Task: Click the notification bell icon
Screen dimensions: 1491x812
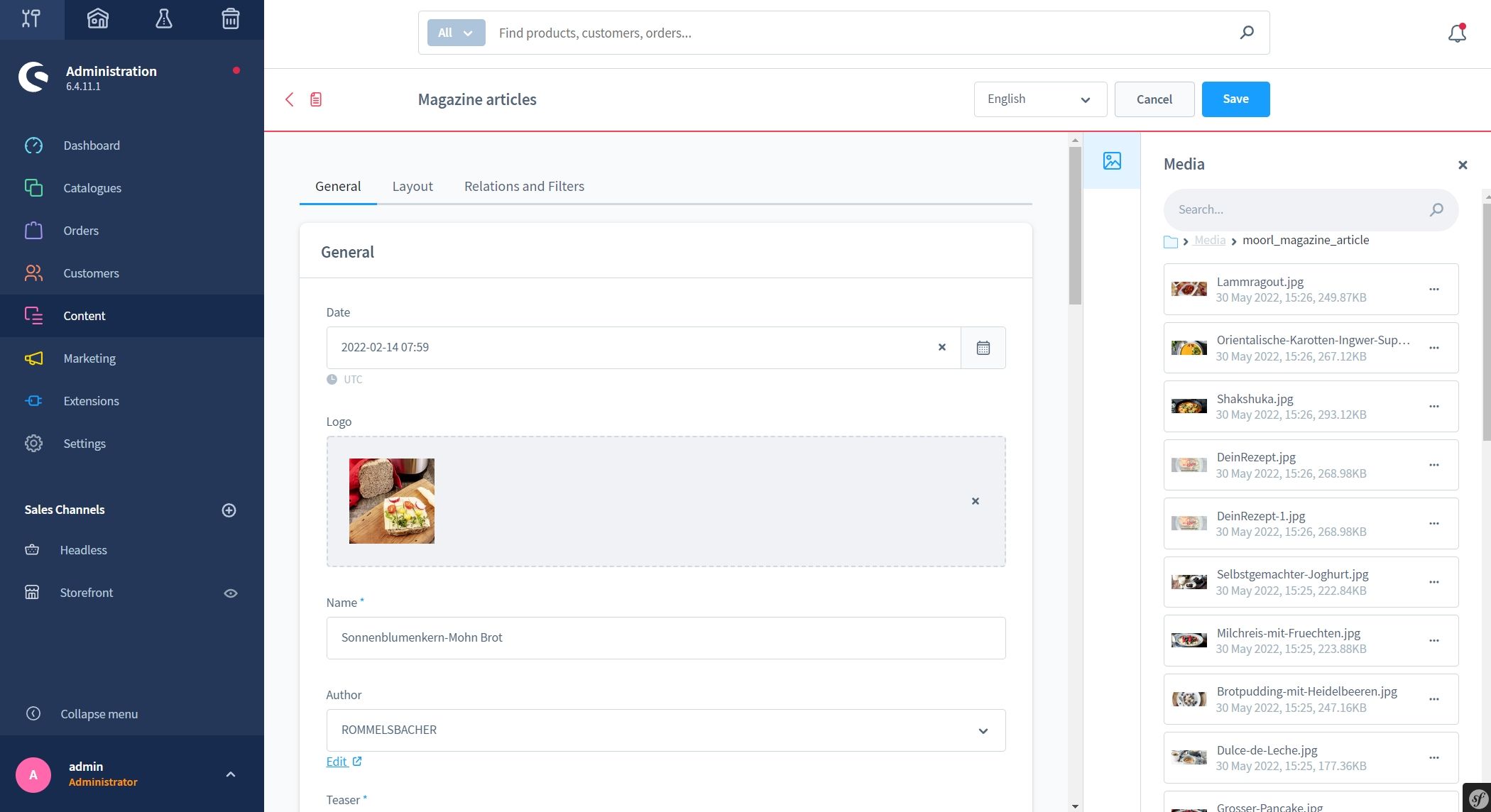Action: (1457, 33)
